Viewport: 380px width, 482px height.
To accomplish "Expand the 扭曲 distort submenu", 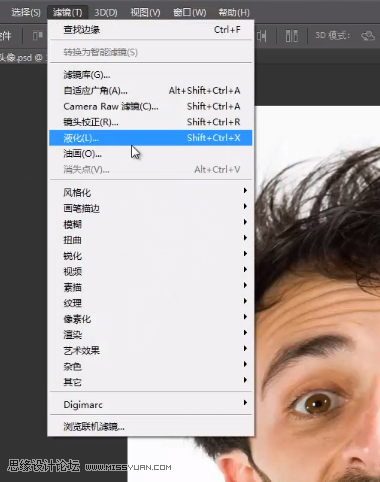I will click(151, 240).
